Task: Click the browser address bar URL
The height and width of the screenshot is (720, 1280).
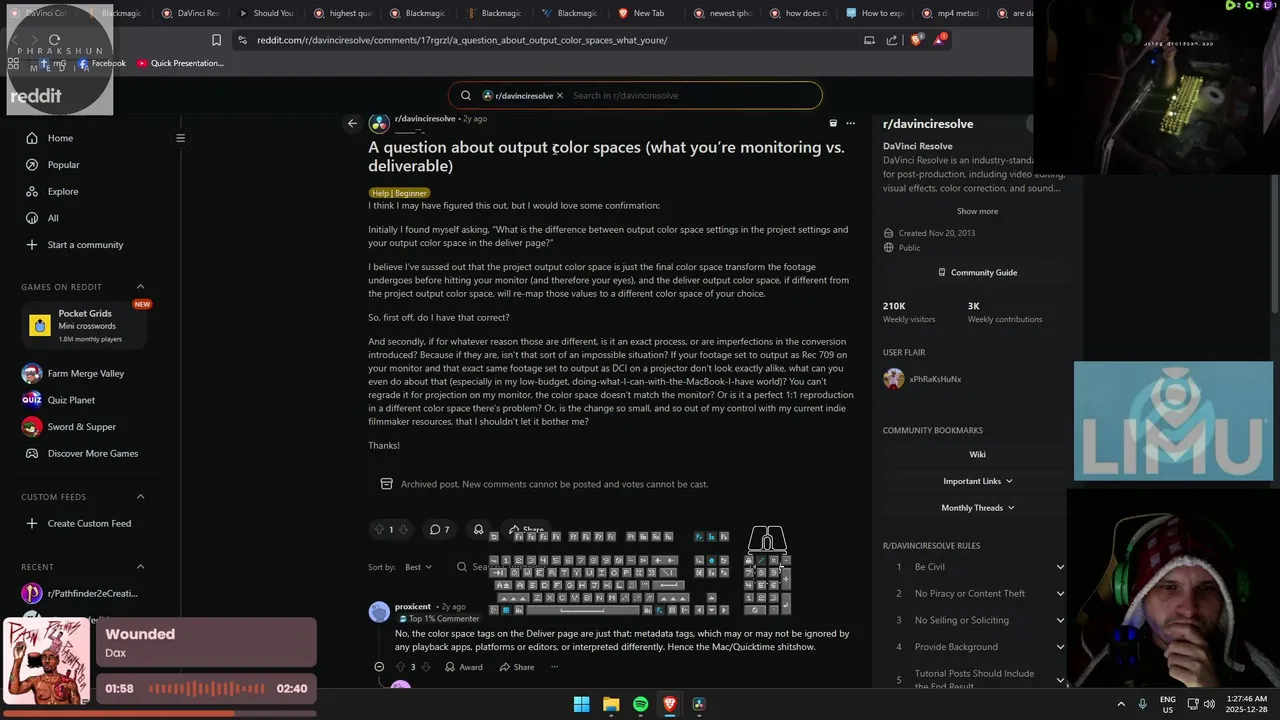Action: [x=462, y=40]
